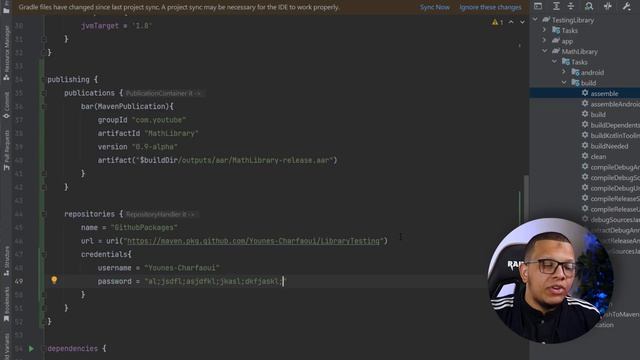Viewport: 640px width, 360px height.
Task: Click the GithubPackages name string
Action: click(144, 227)
